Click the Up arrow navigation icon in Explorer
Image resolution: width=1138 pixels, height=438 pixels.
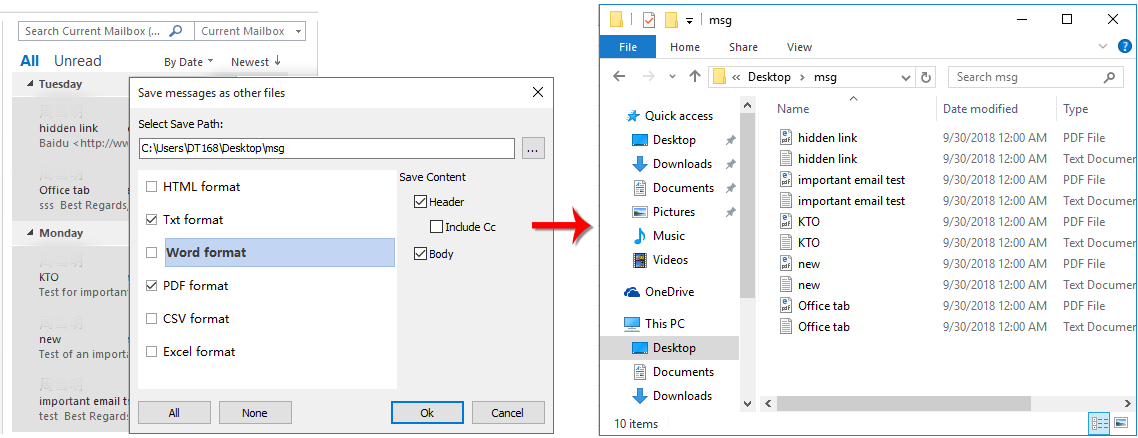(695, 77)
